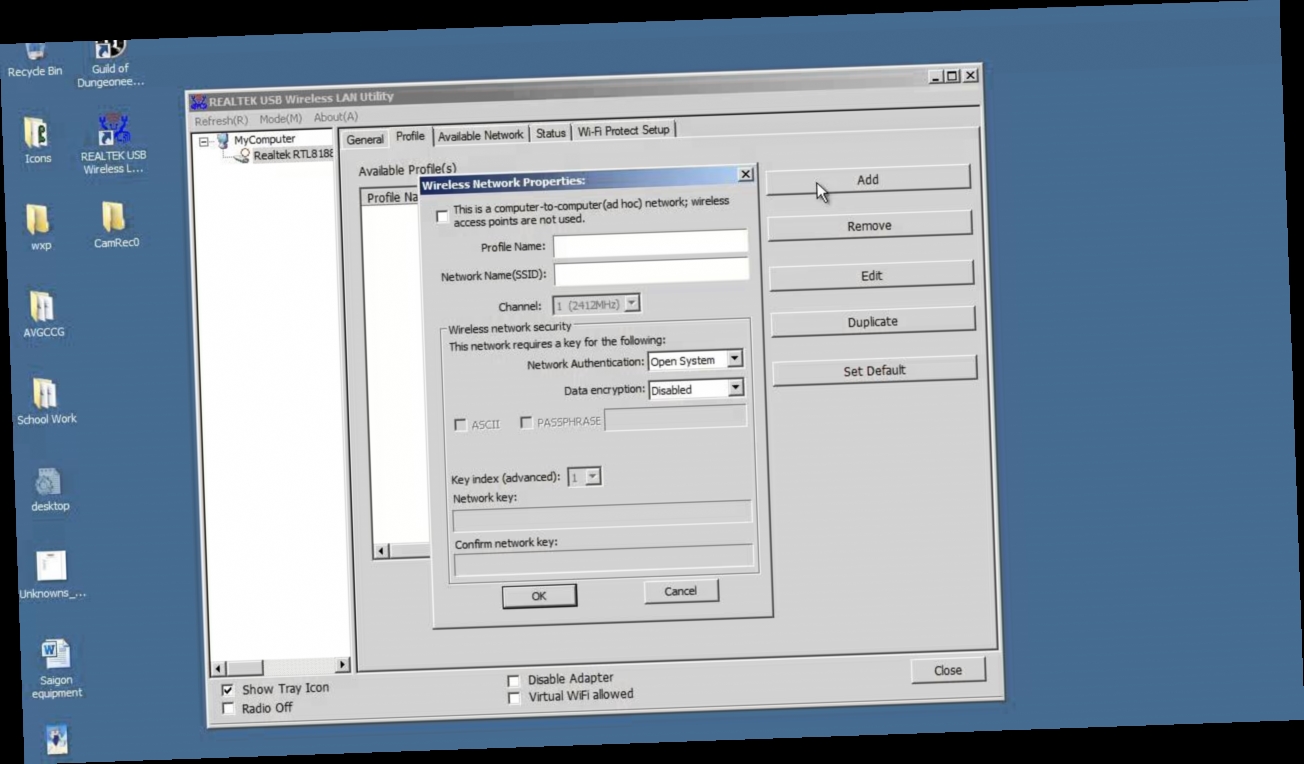This screenshot has width=1304, height=764.
Task: Enable the Radio Off checkbox
Action: coord(228,708)
